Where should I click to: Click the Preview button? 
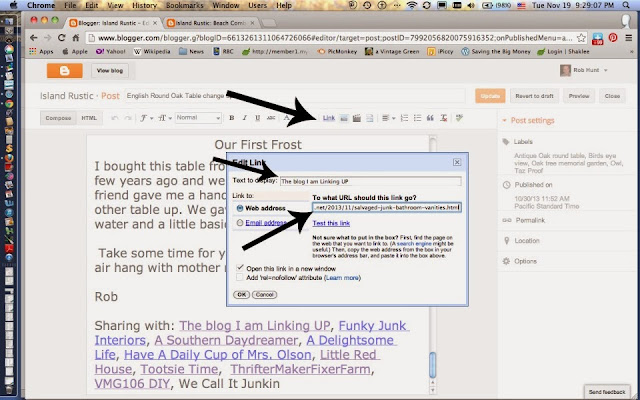[x=579, y=96]
